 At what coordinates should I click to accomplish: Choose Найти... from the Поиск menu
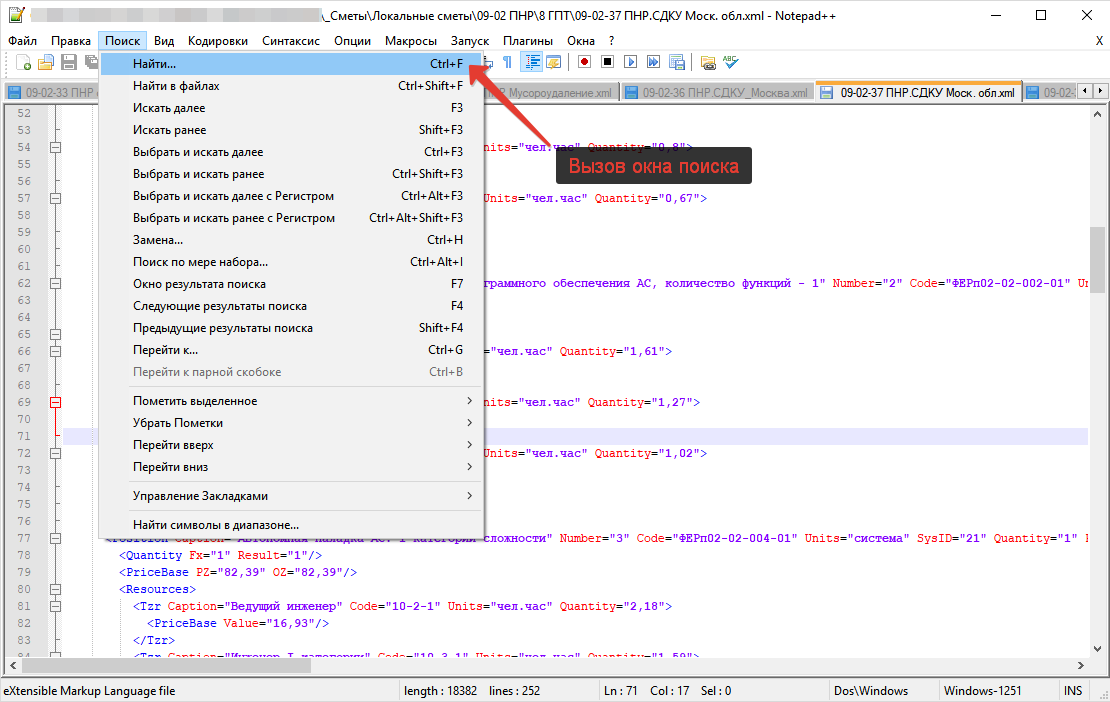click(155, 64)
